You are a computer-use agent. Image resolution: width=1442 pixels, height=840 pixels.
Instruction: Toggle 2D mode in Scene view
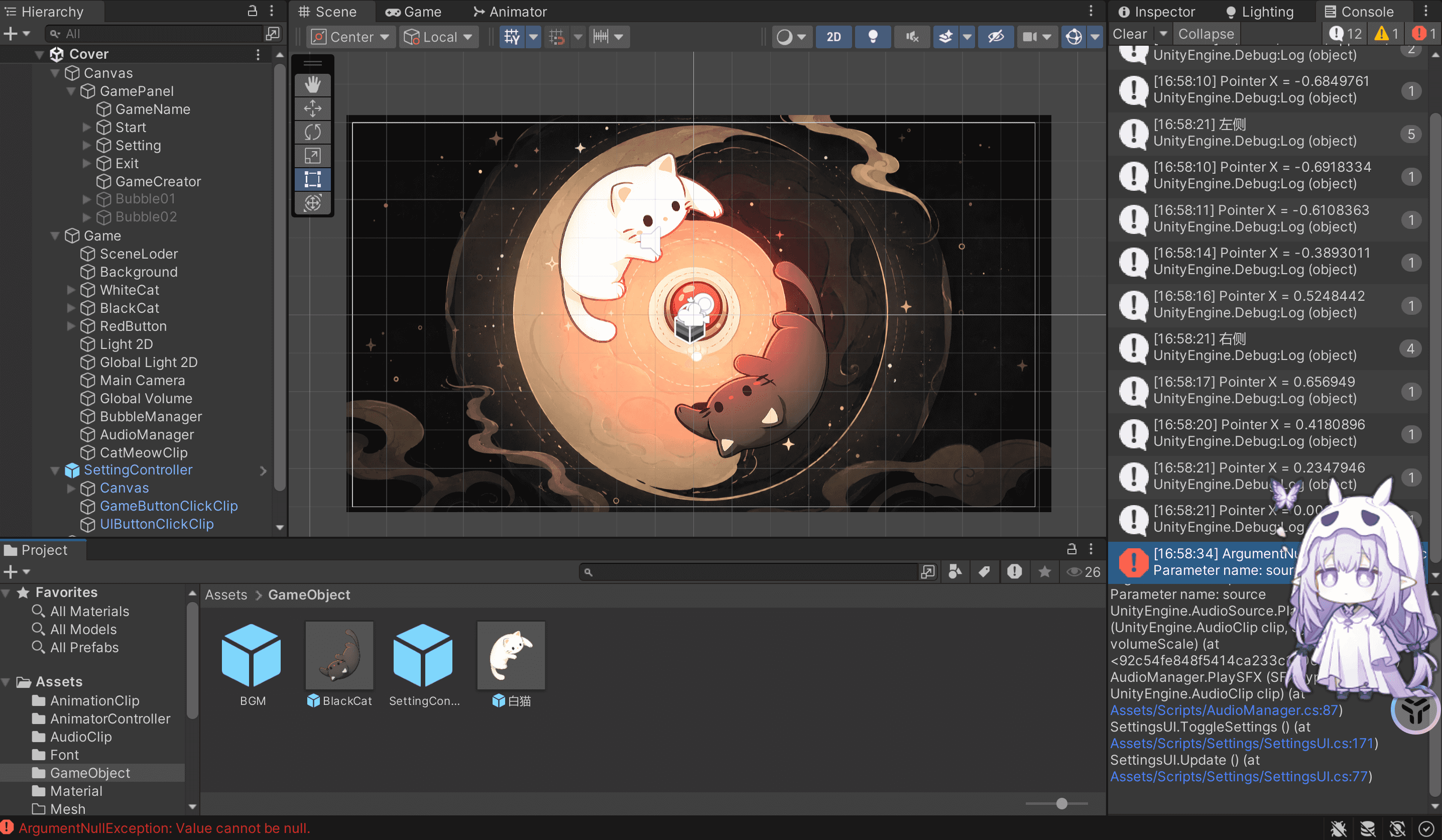tap(834, 37)
